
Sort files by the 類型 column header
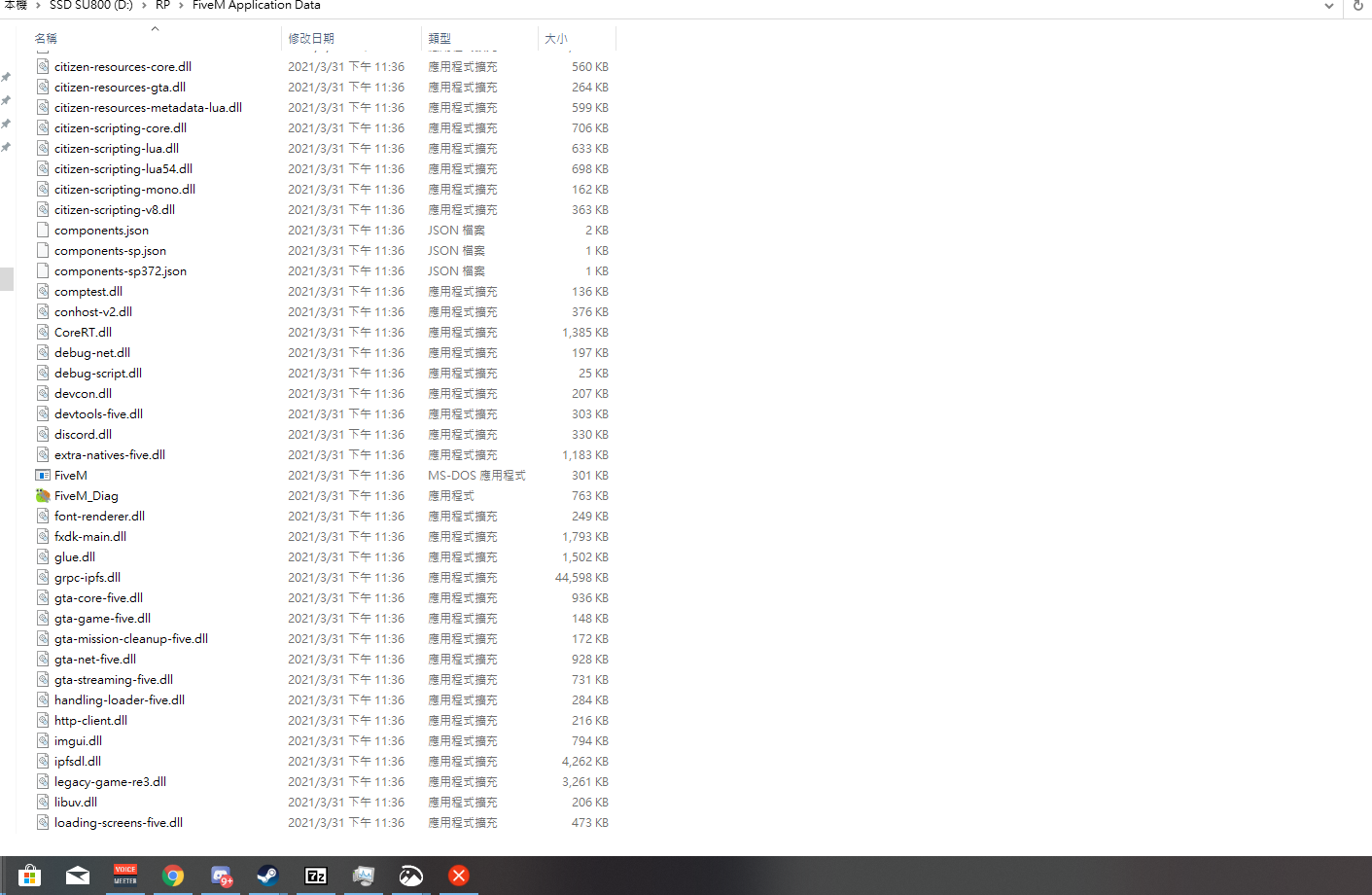point(440,38)
